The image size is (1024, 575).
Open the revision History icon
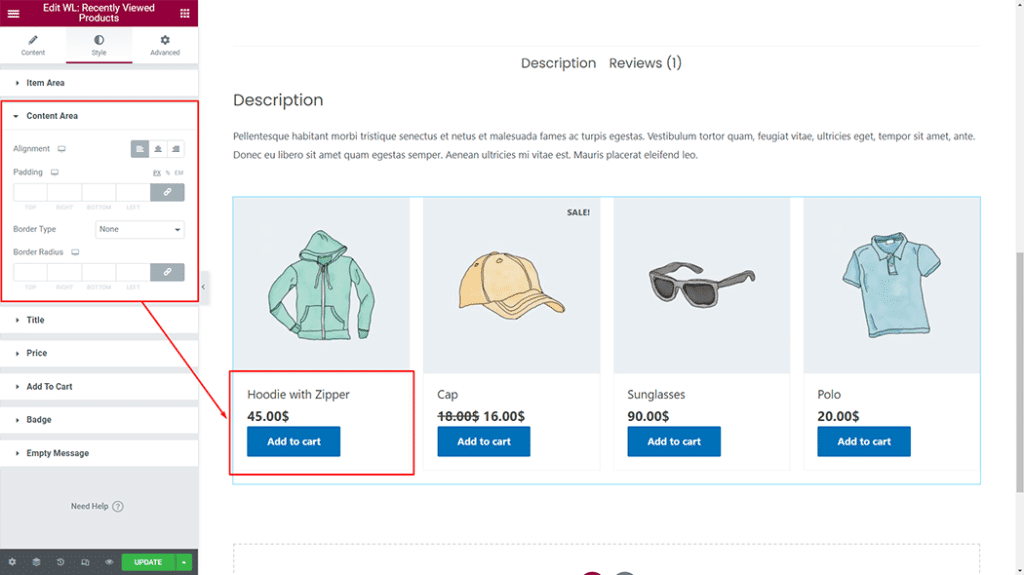point(60,562)
